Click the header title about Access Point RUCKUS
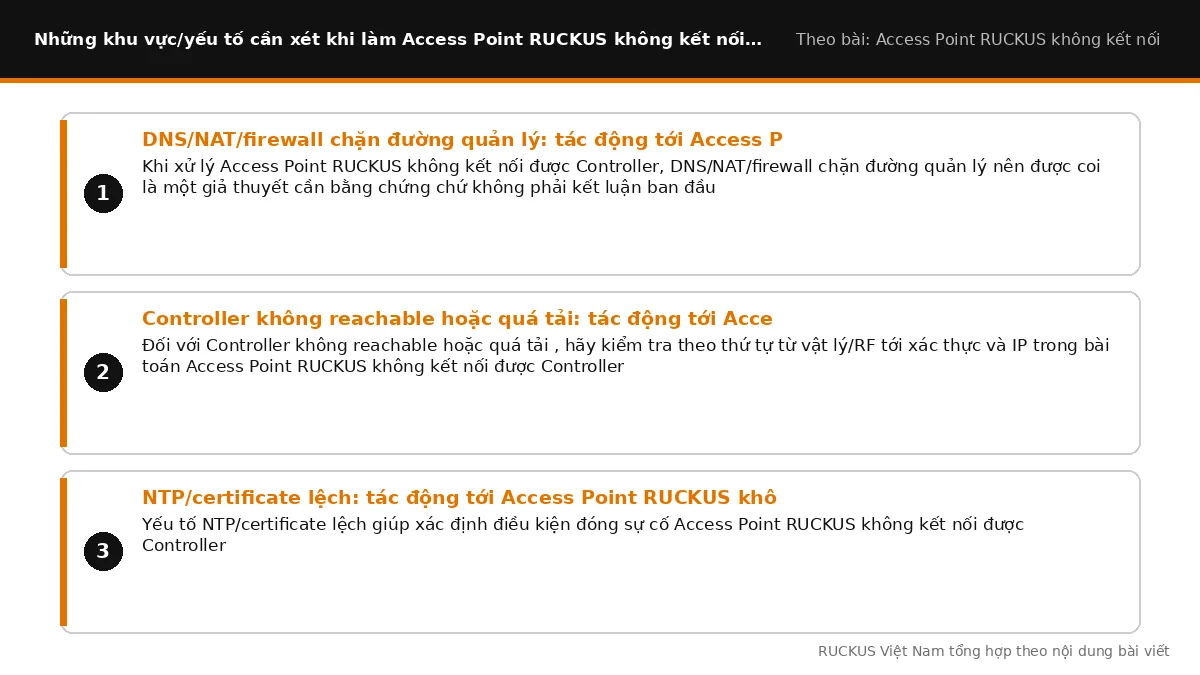This screenshot has height=675, width=1200. coord(398,40)
